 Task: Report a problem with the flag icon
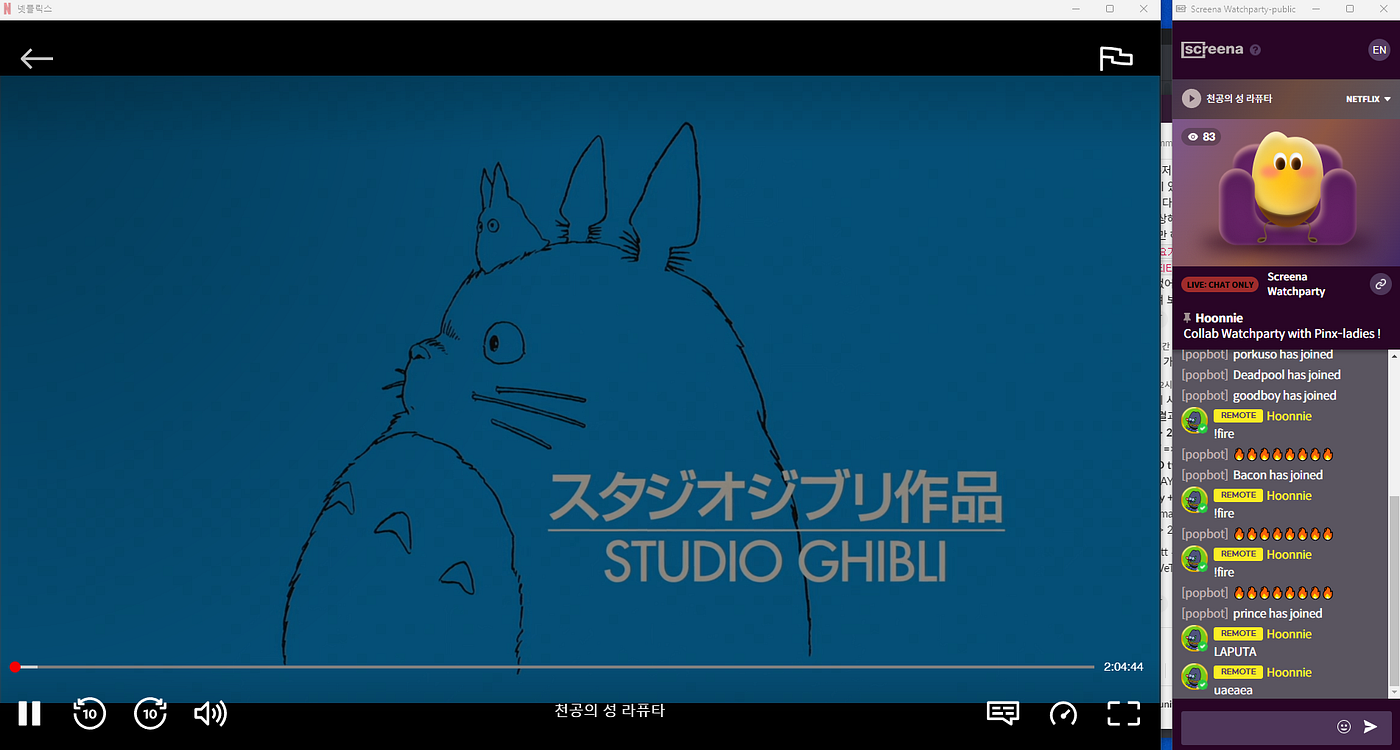[x=1116, y=58]
